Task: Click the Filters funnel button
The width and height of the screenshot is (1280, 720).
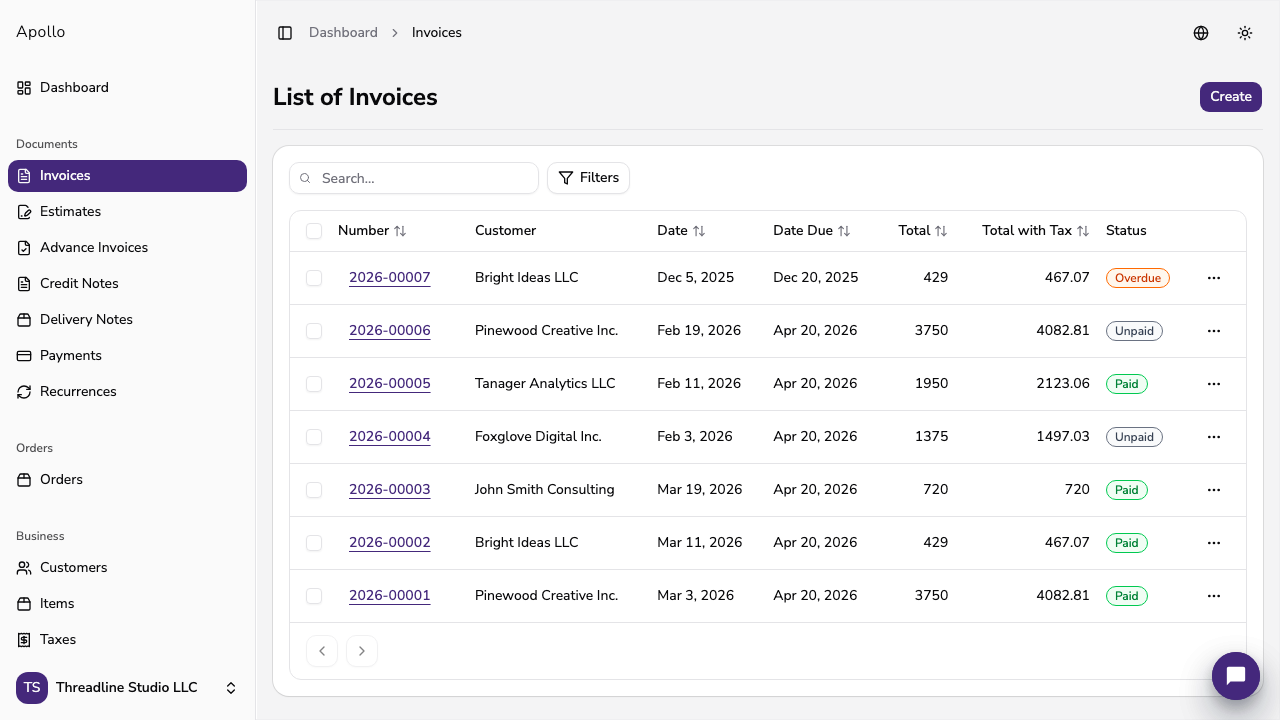Action: [588, 178]
